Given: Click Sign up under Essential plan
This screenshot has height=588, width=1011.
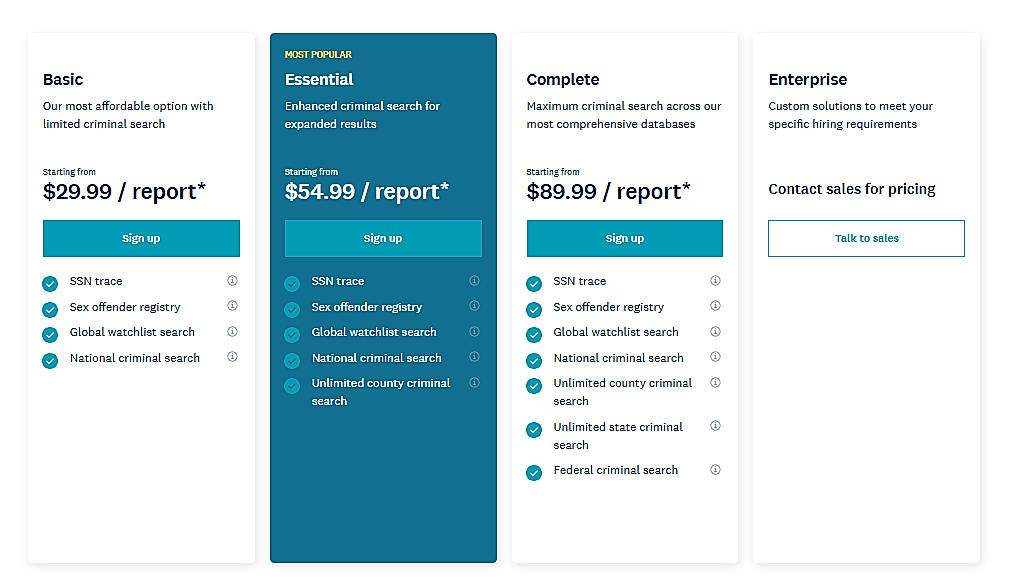Looking at the screenshot, I should point(383,239).
